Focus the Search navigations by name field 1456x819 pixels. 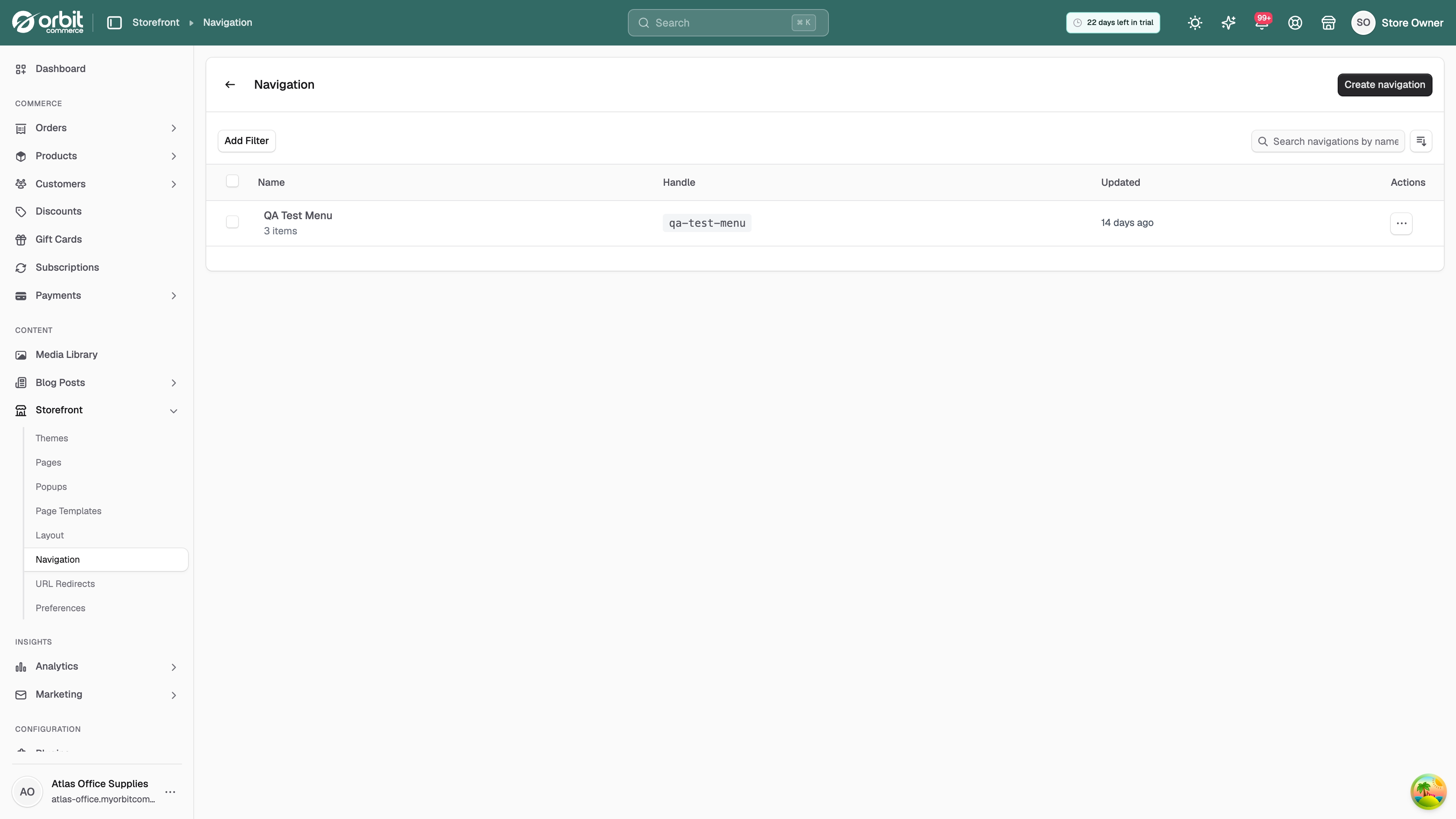tap(1328, 141)
